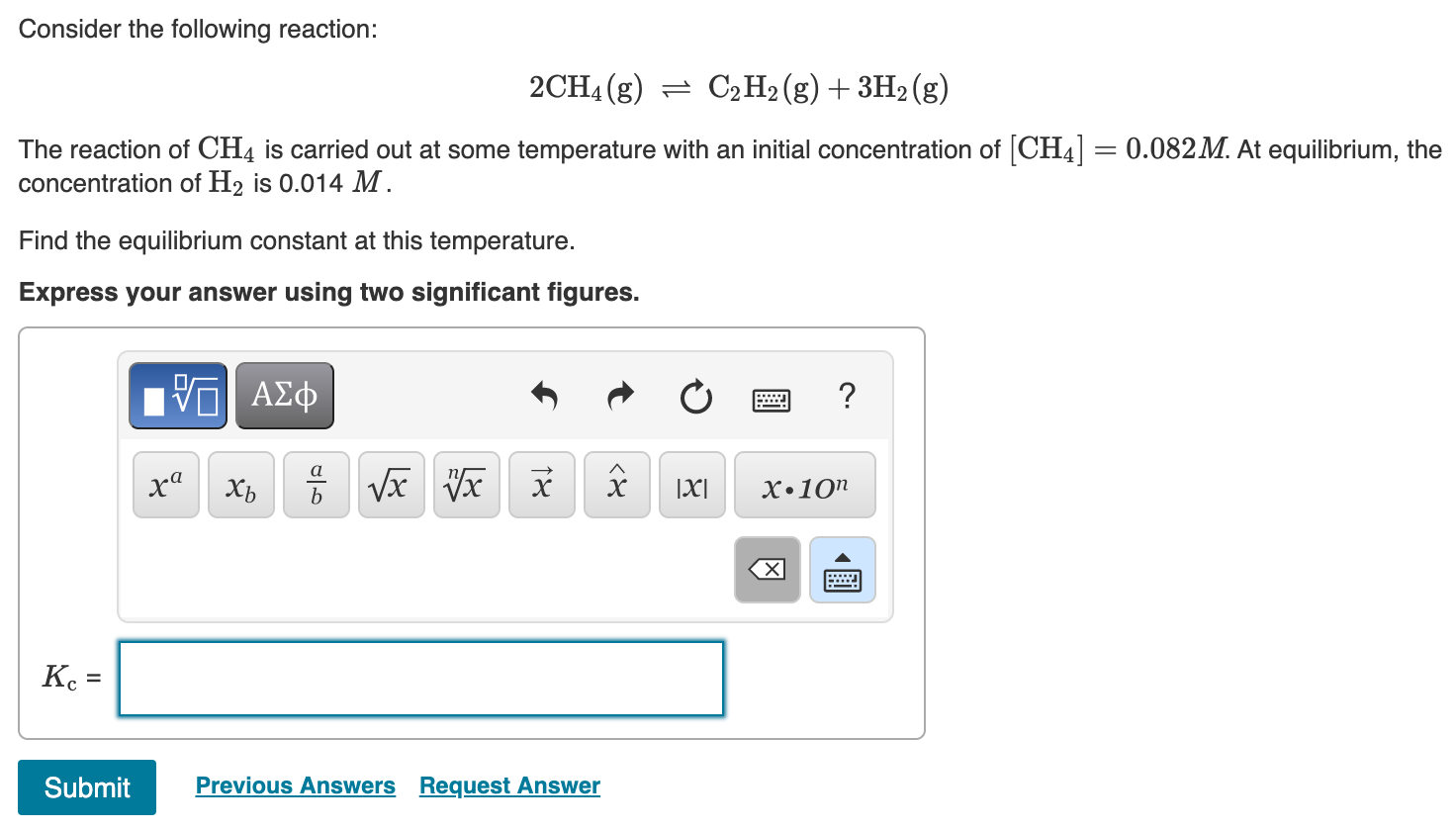Image resolution: width=1456 pixels, height=831 pixels.
Task: Click inside the Kc answer box
Action: pyautogui.click(x=420, y=679)
